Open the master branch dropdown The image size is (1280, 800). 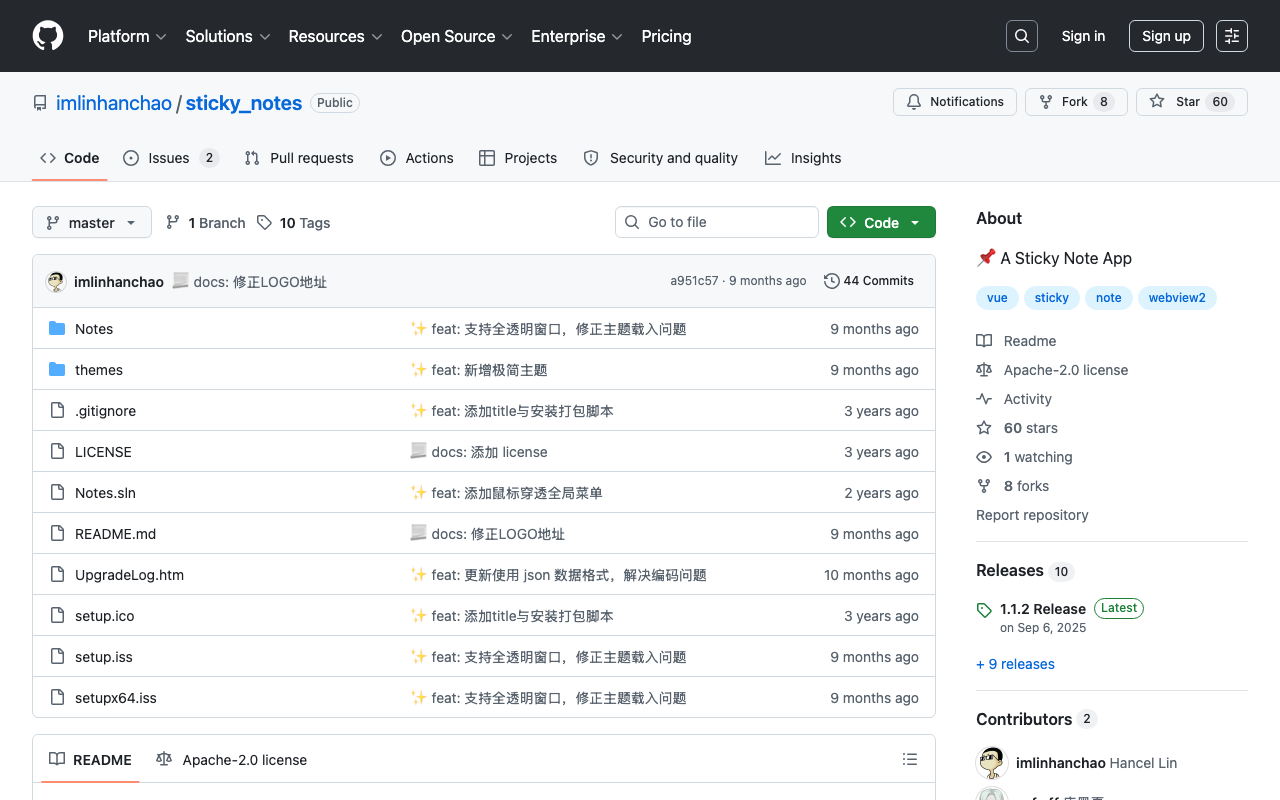[x=92, y=222]
